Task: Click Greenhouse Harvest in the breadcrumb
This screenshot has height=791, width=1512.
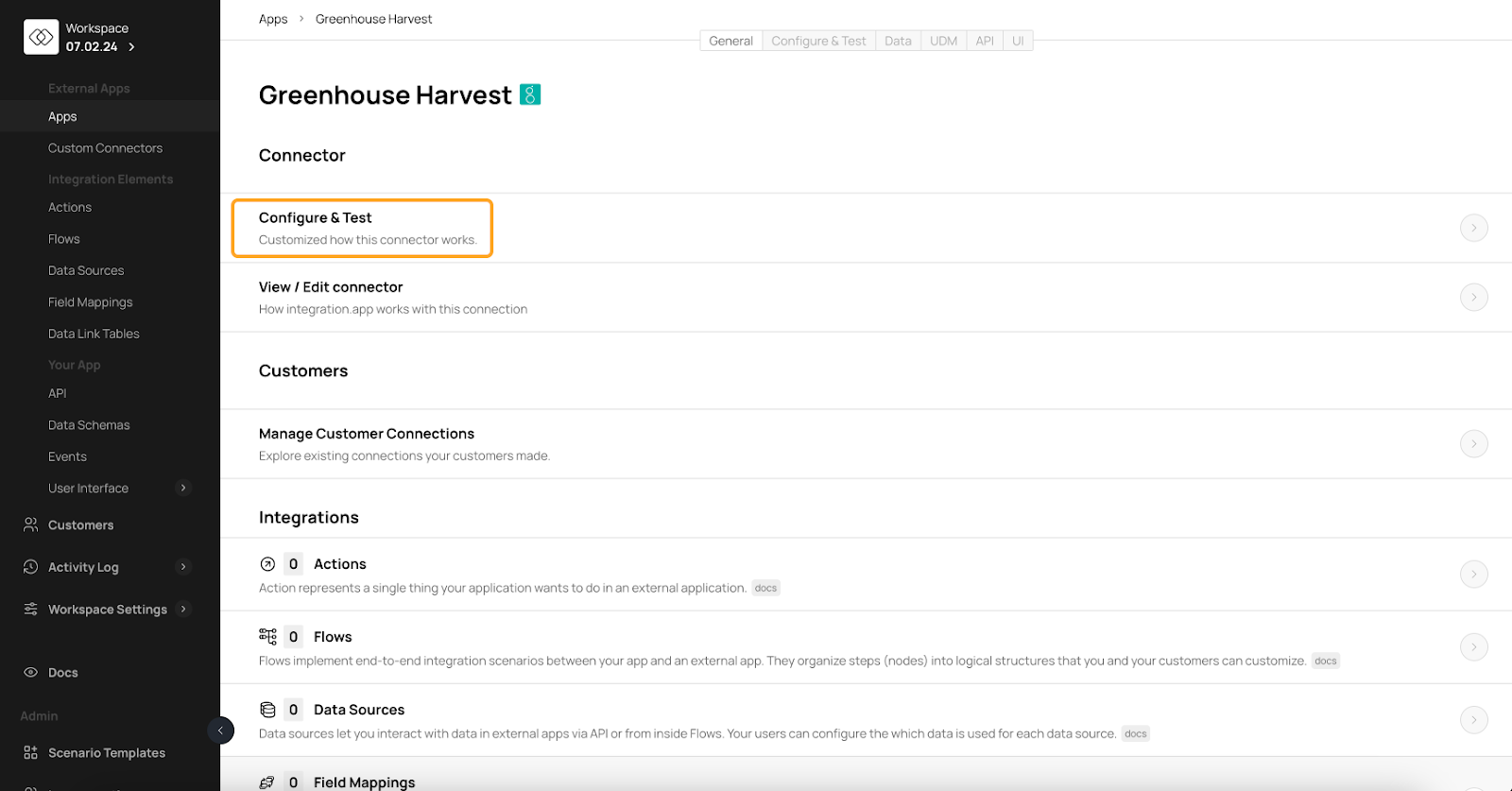Action: pyautogui.click(x=373, y=19)
